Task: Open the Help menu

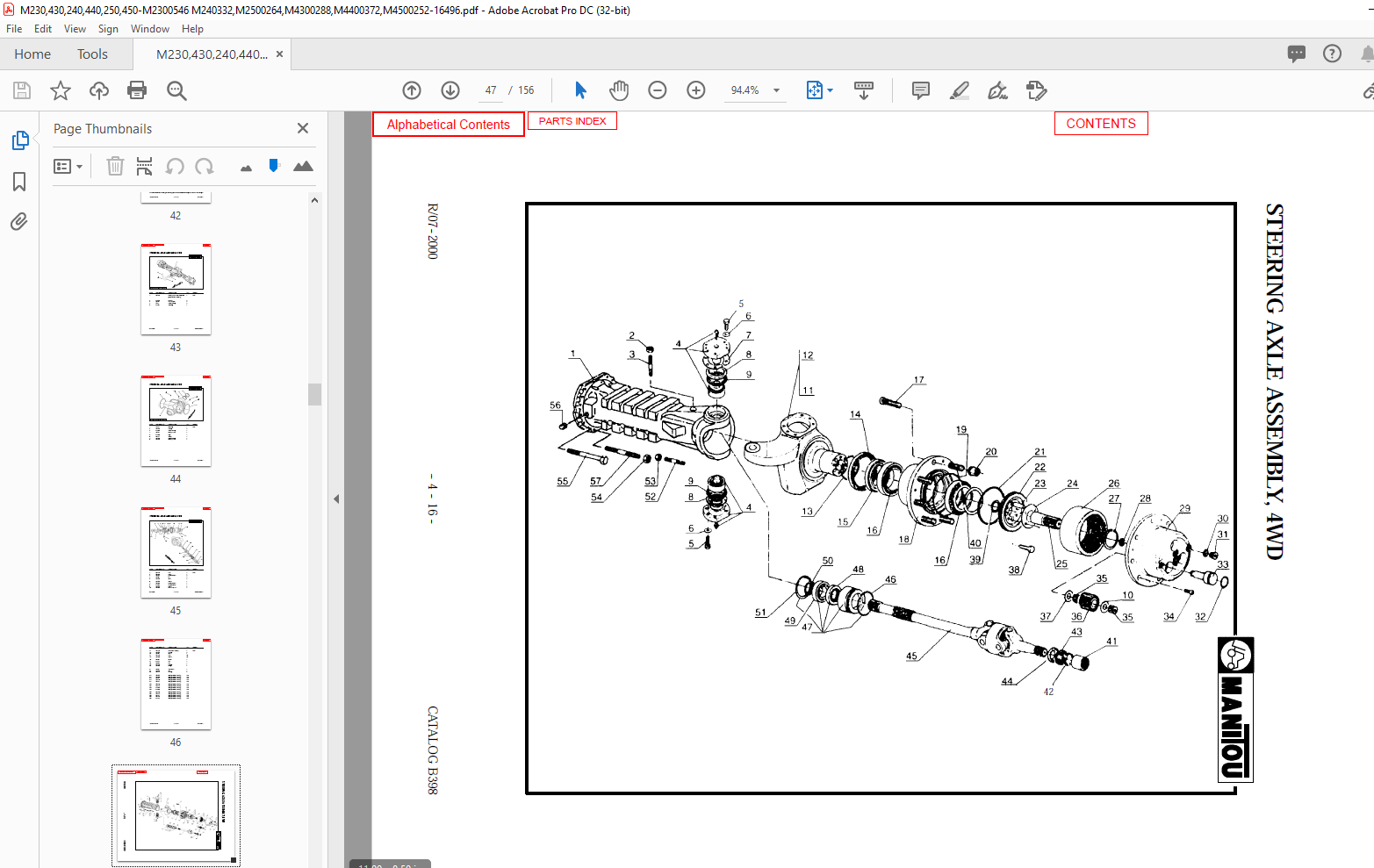Action: point(192,29)
